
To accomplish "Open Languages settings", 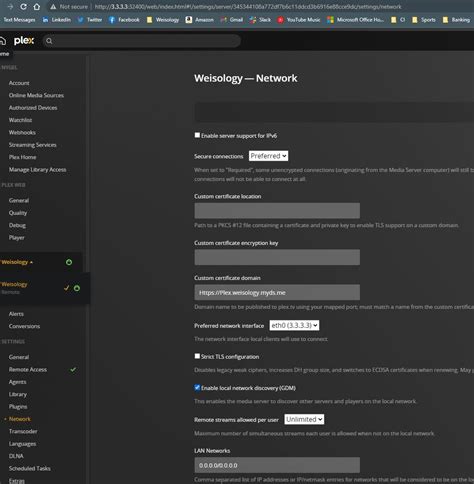I will [22, 444].
